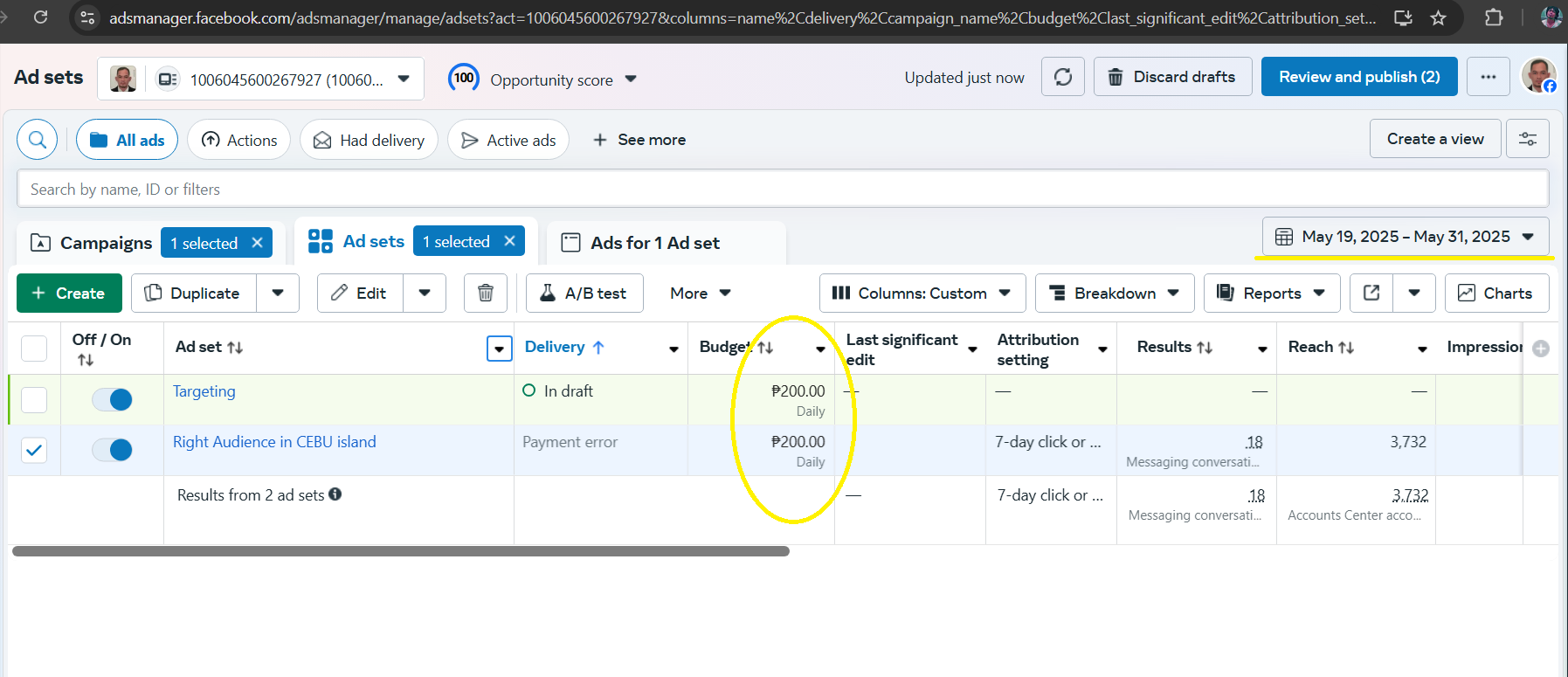This screenshot has height=677, width=1568.
Task: Sort the table by Reach
Action: pos(1346,348)
